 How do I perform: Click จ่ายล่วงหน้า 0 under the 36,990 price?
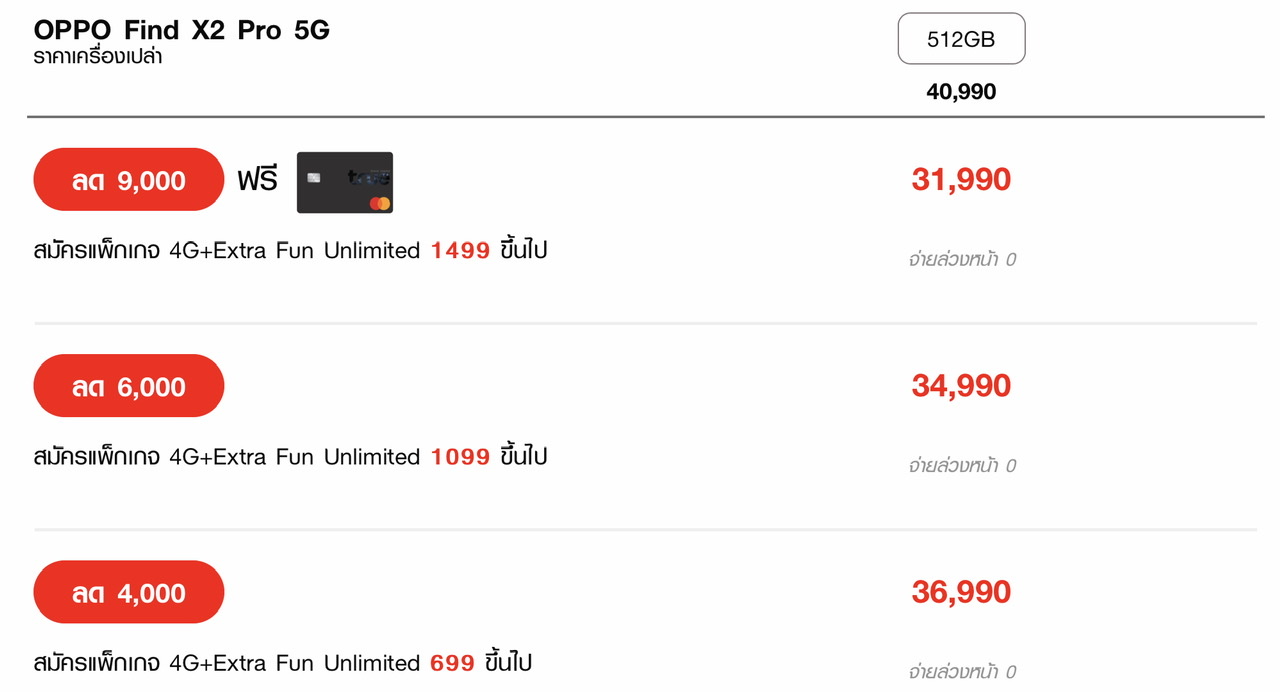(x=962, y=672)
